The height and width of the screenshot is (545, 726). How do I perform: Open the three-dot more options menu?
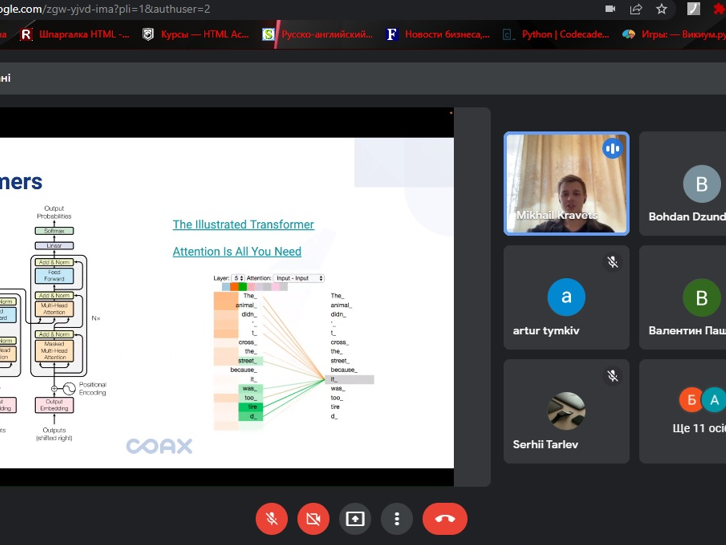(x=397, y=519)
